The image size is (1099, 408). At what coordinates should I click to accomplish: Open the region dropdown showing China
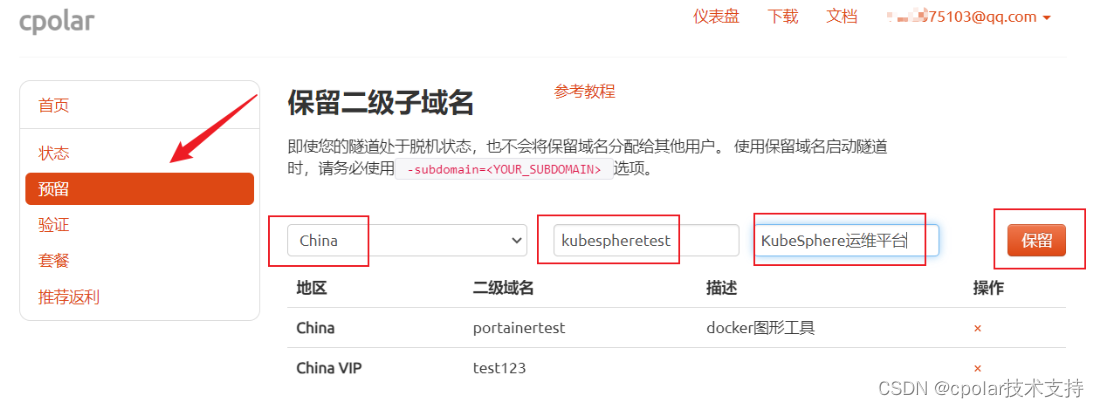click(407, 240)
